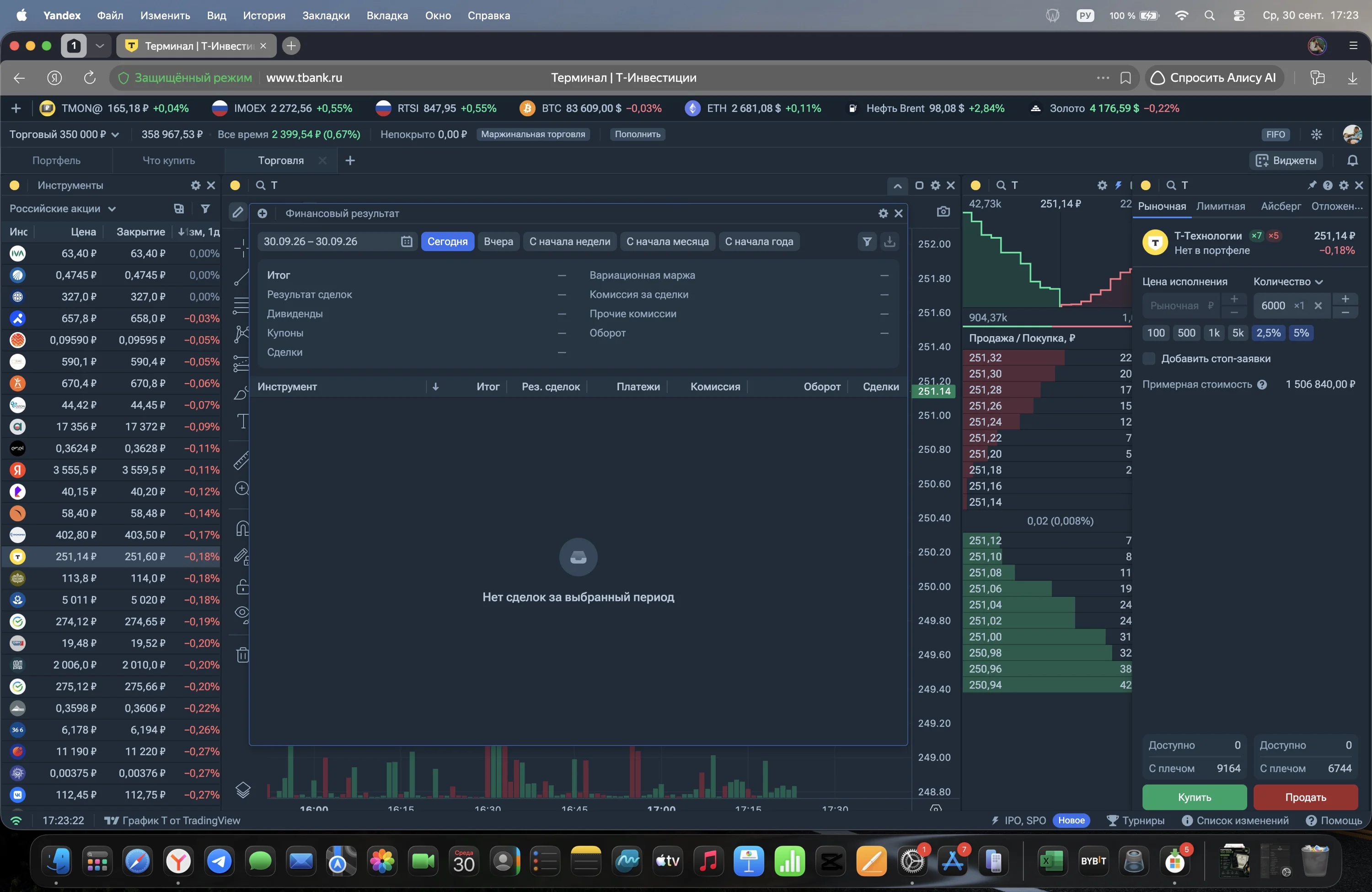Screen dimensions: 1372x892
Task: Toggle the 2,5% quantity preset
Action: (1268, 332)
